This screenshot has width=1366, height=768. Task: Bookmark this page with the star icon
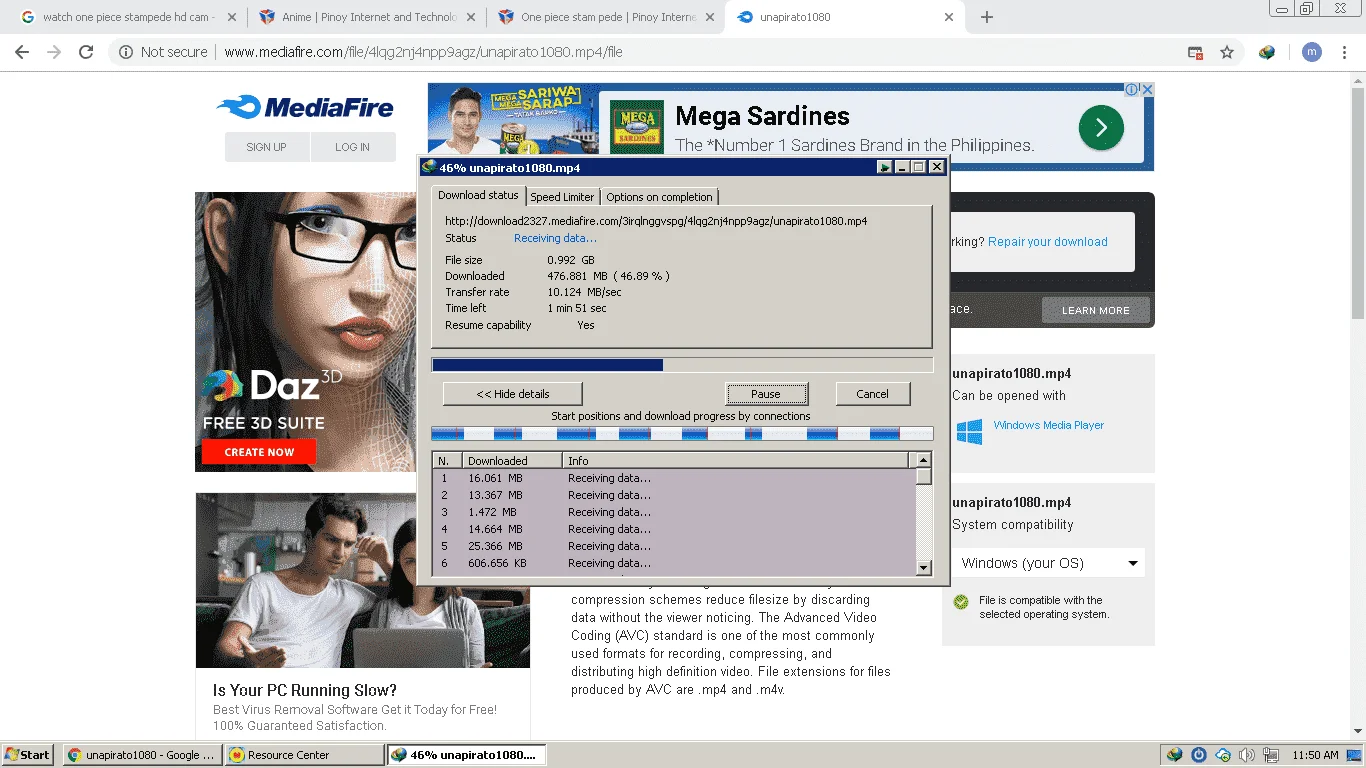(1227, 52)
